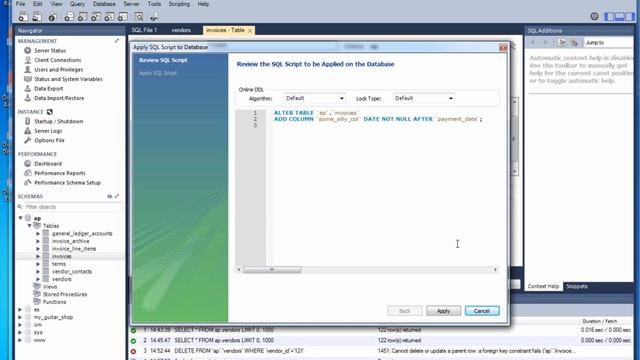Viewport: 640px width, 360px height.
Task: Switch to the Snippets tab
Action: 577,287
